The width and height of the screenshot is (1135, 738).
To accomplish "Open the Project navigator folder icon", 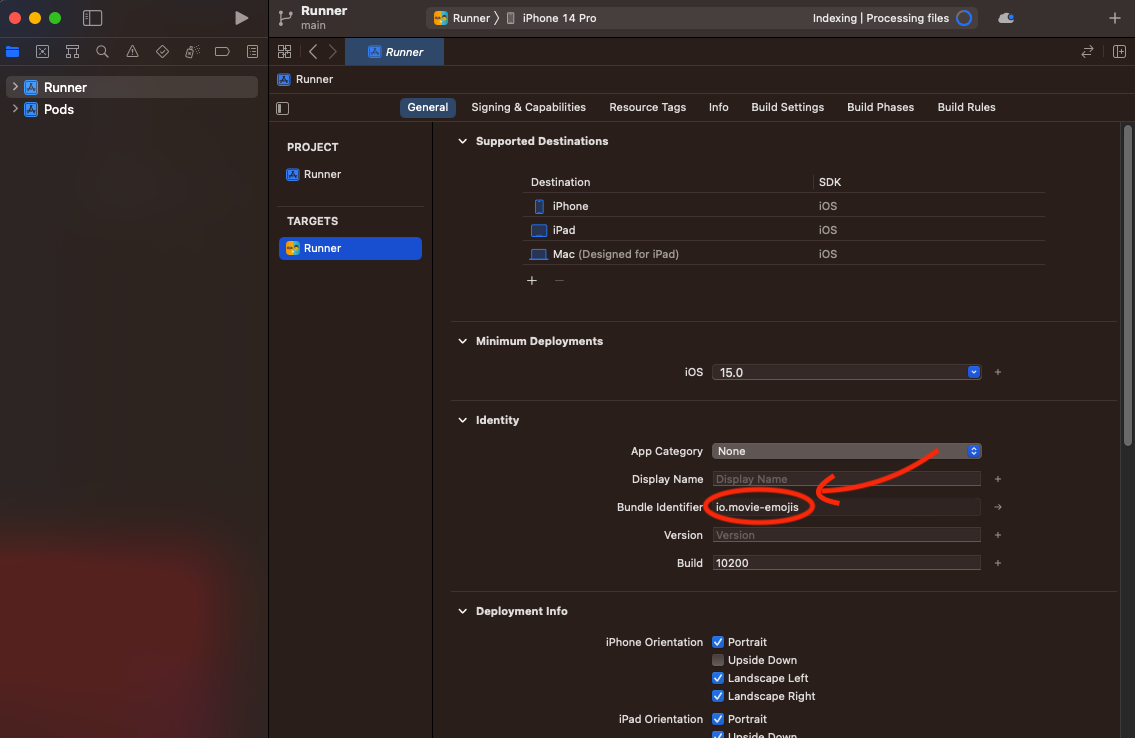I will [12, 51].
